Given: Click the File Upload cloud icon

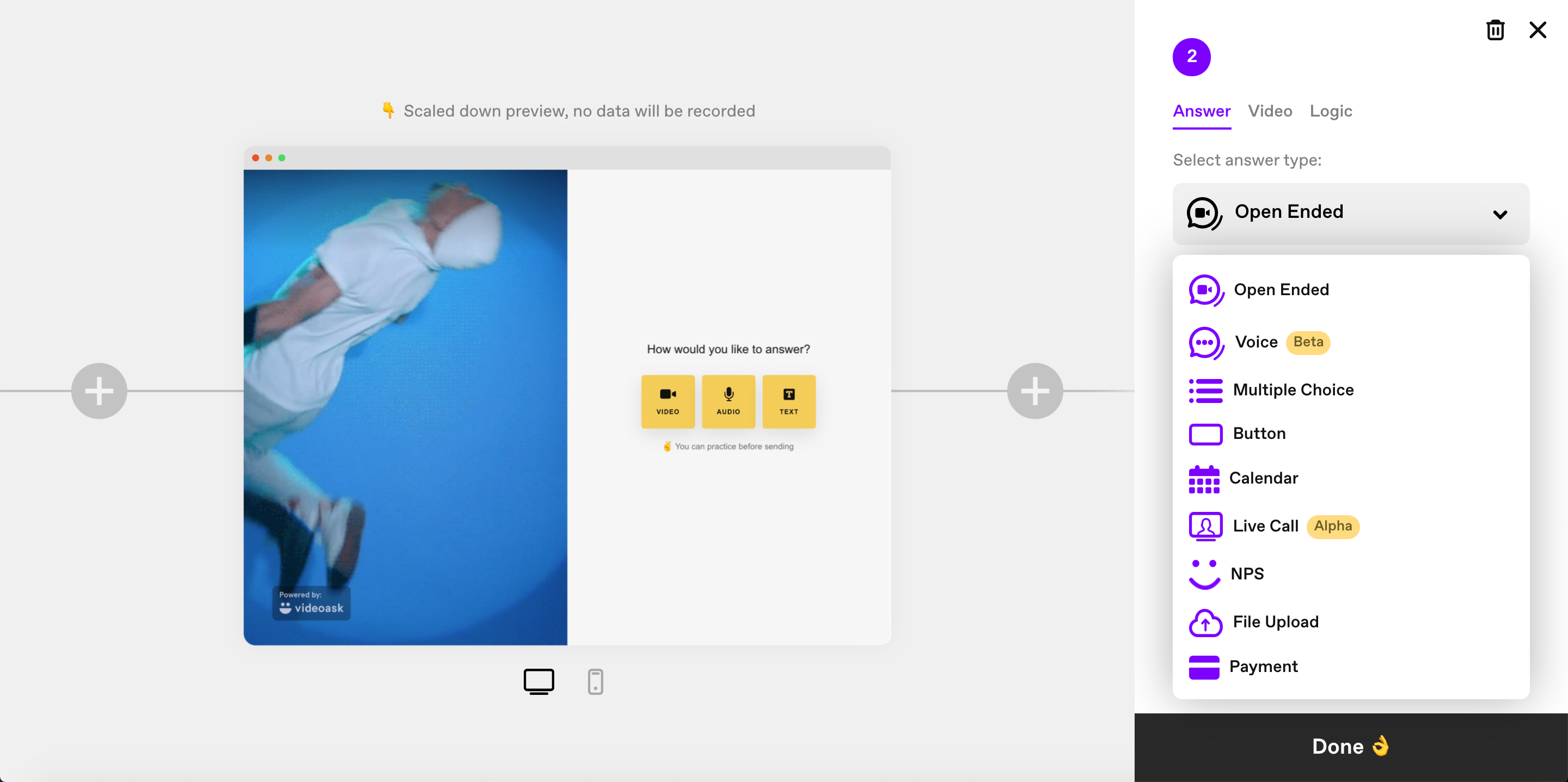Looking at the screenshot, I should pos(1205,622).
